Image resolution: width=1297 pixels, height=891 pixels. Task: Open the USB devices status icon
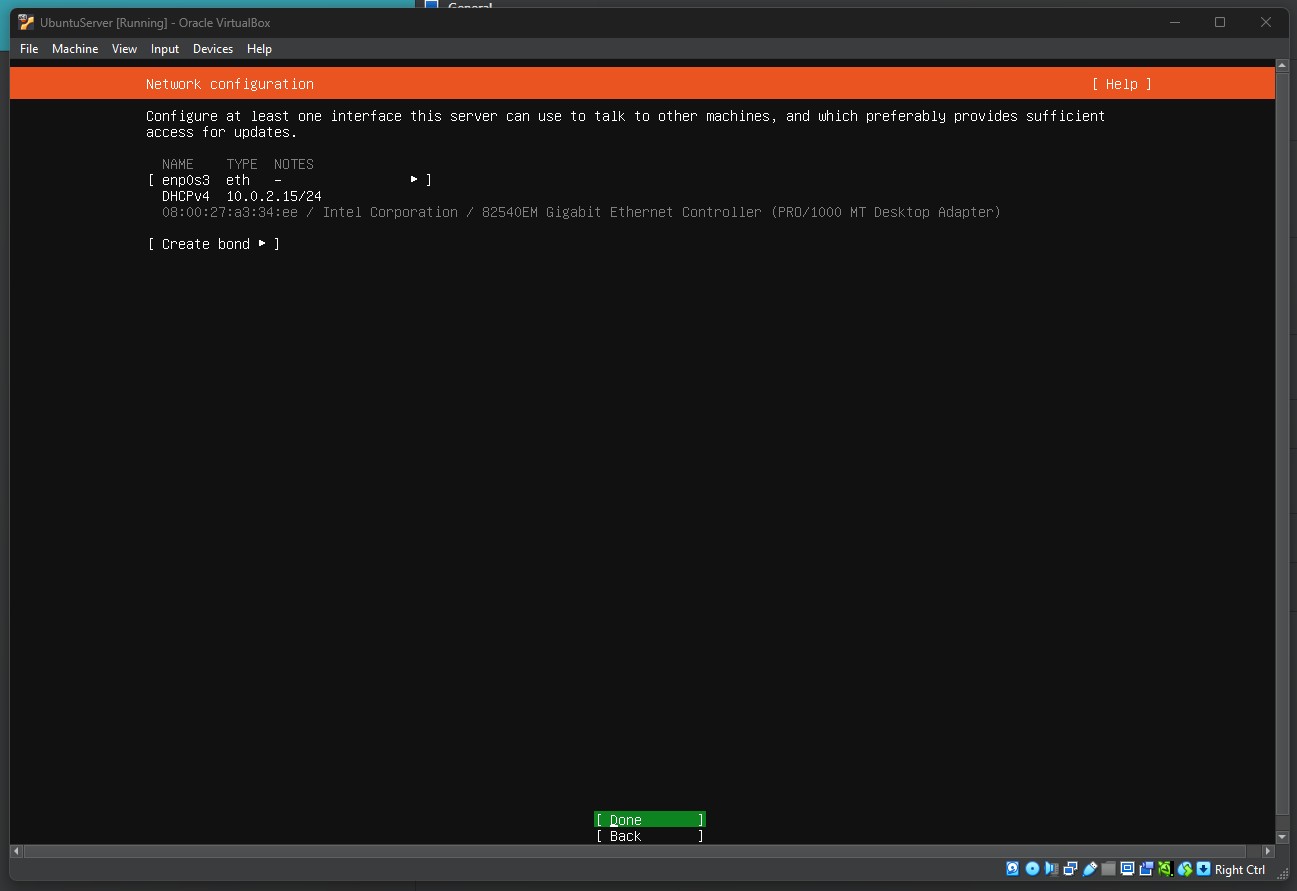coord(1090,869)
